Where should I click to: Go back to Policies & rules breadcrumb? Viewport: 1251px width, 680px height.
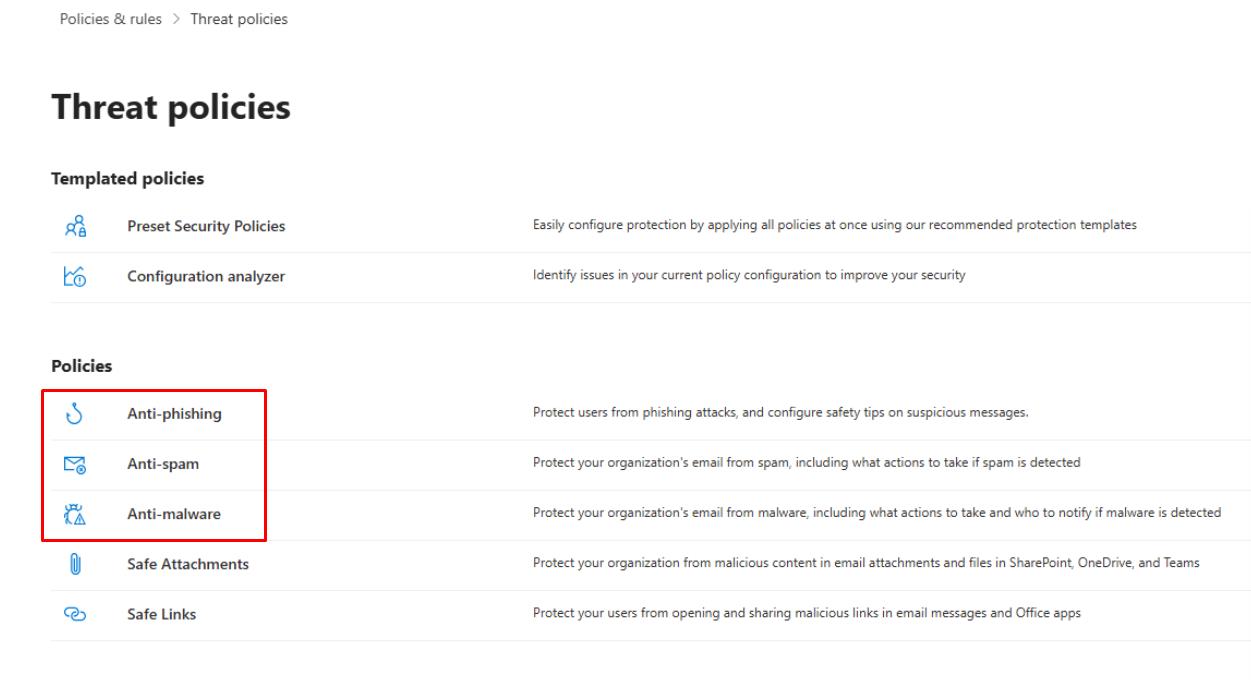(110, 19)
